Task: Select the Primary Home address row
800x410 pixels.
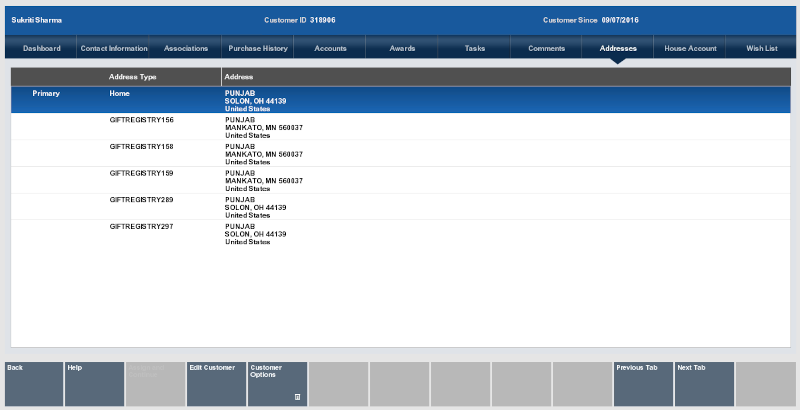Action: (x=401, y=100)
